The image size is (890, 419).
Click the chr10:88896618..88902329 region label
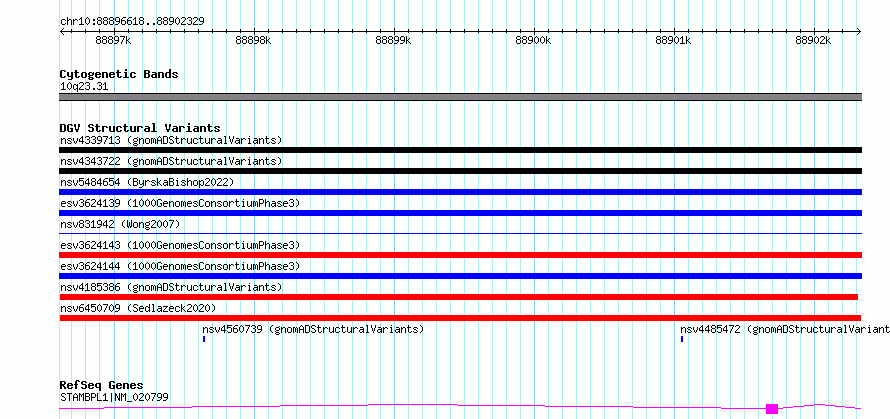pos(132,21)
